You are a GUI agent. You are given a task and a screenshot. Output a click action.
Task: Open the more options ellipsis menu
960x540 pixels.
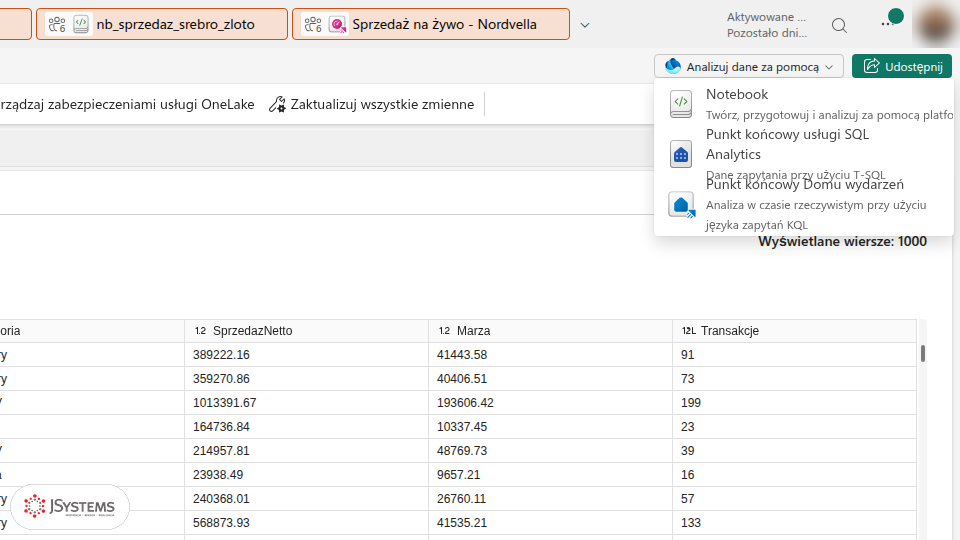click(887, 24)
